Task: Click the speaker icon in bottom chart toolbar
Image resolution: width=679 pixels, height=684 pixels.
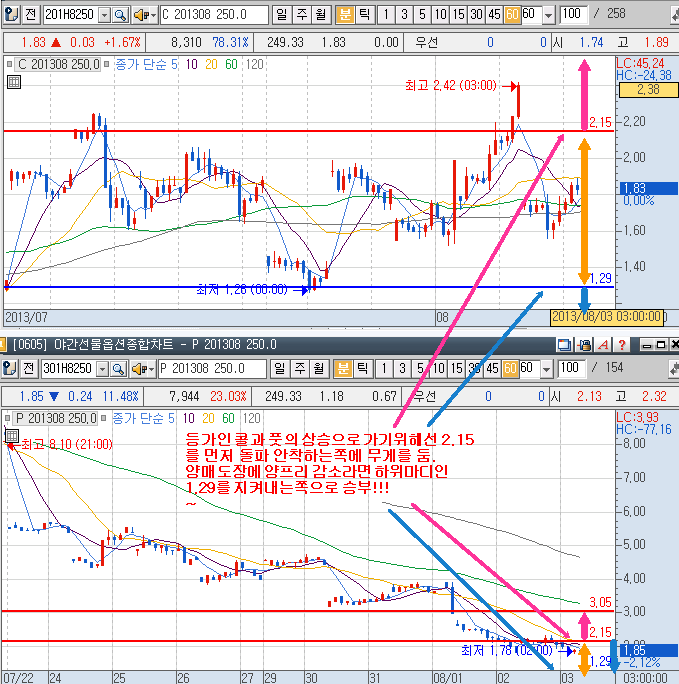Action: 141,368
